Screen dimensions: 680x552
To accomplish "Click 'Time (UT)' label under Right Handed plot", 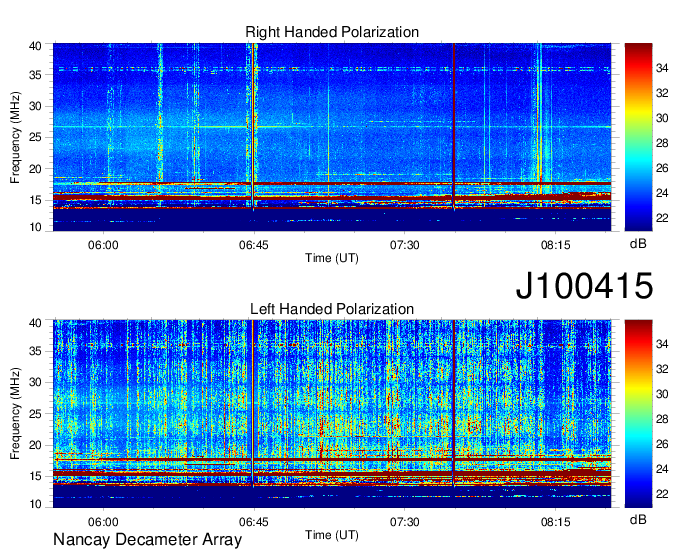I will click(332, 258).
